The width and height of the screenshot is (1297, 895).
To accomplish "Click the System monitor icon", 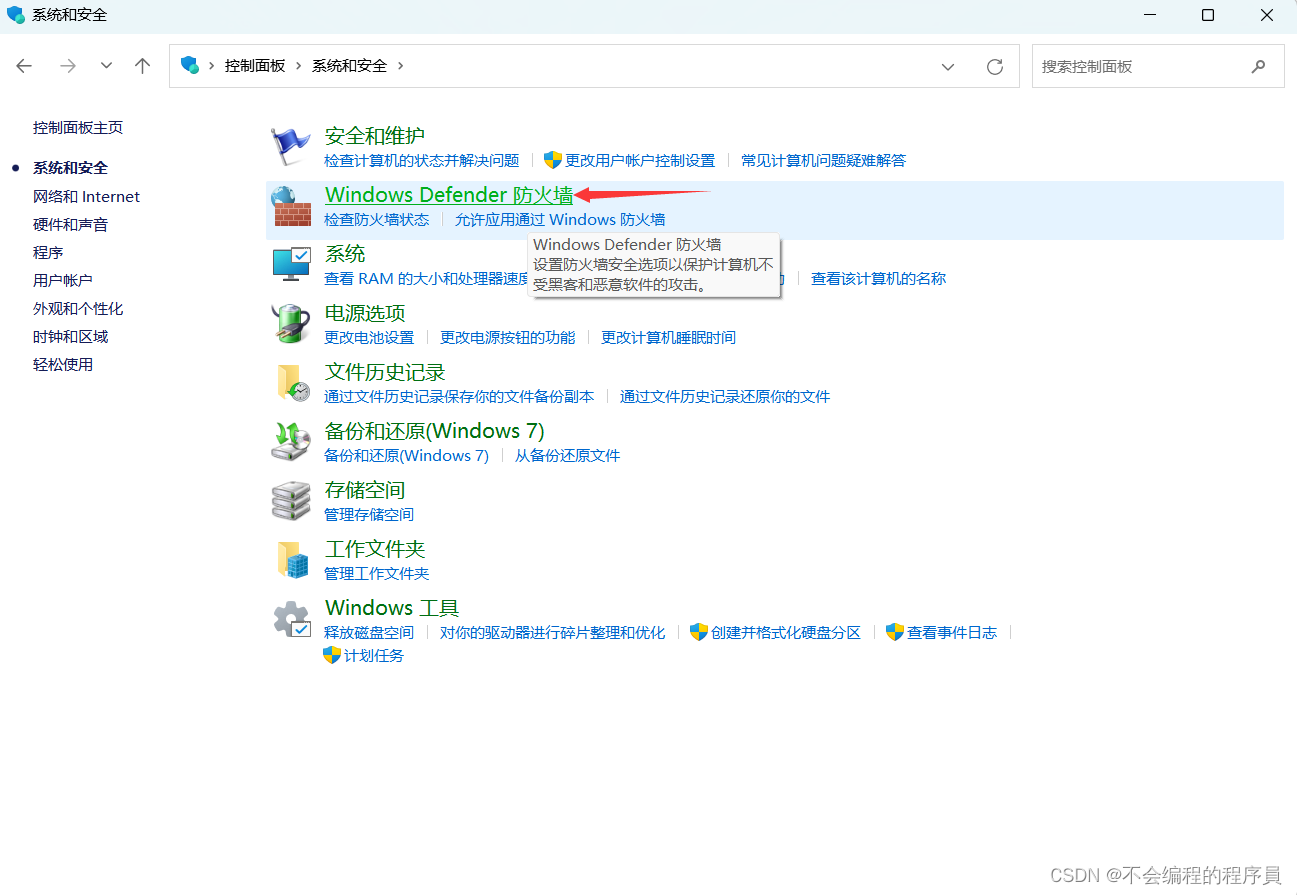I will [291, 265].
